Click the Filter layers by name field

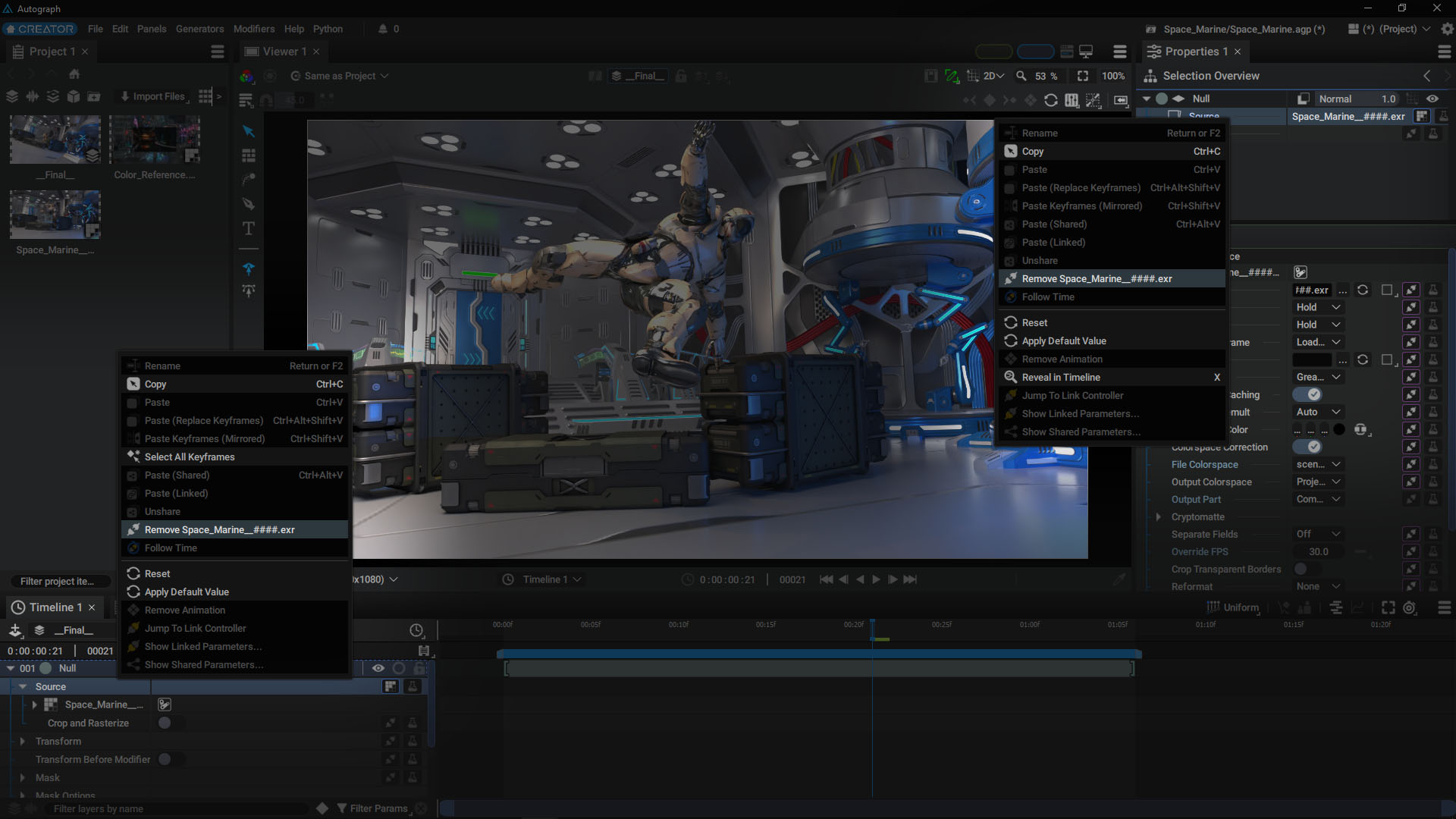(x=178, y=808)
